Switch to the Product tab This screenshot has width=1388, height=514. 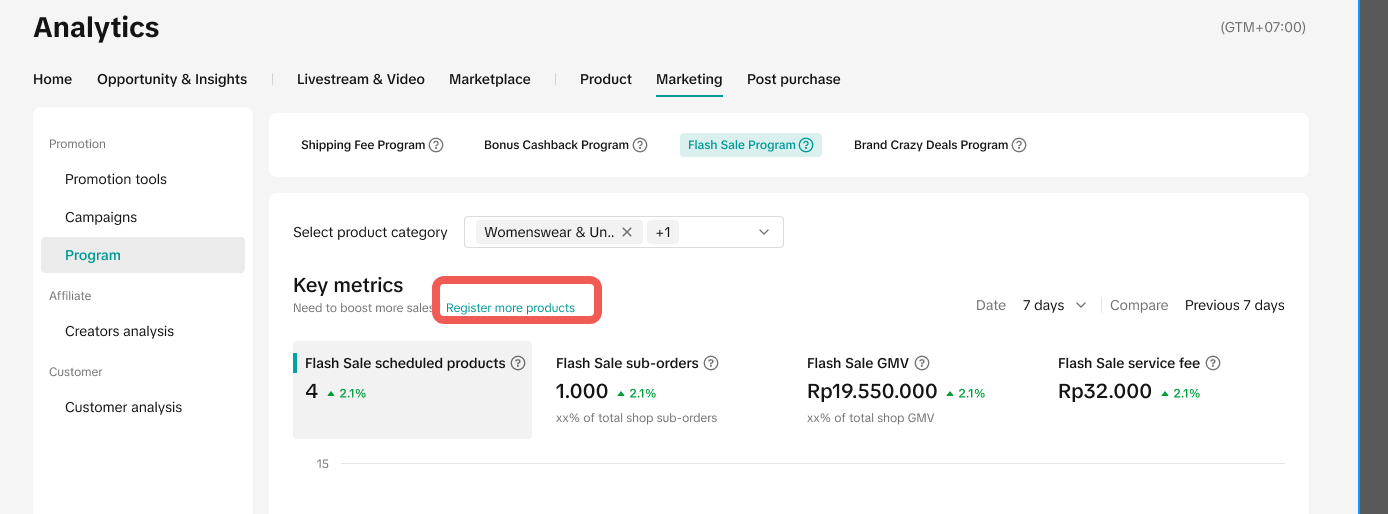coord(606,79)
